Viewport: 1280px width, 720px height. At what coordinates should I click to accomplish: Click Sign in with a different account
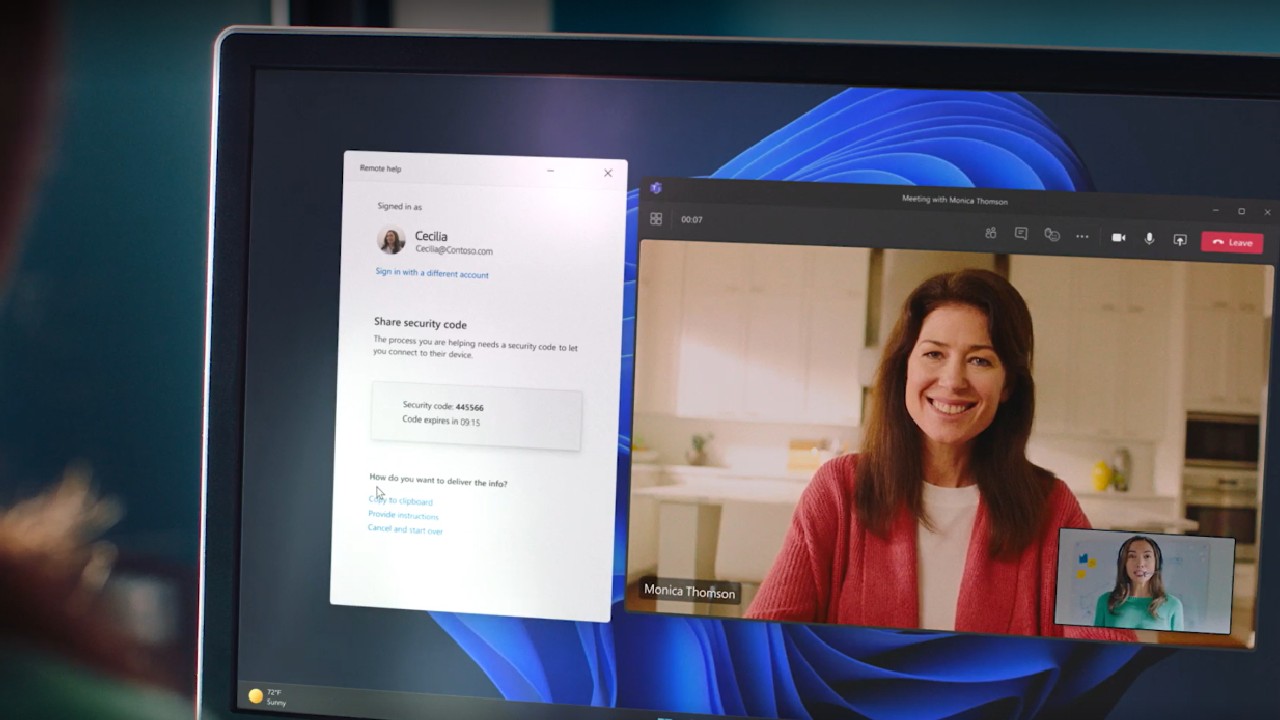pos(432,273)
